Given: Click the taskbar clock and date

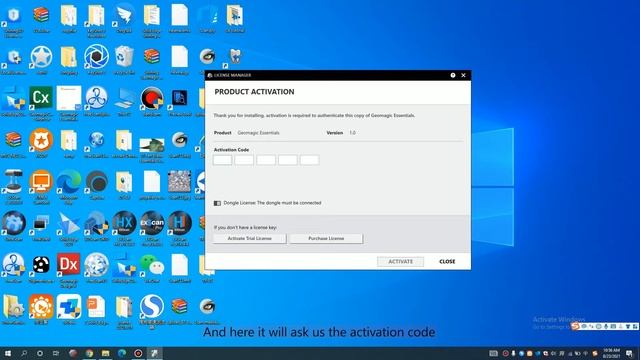Looking at the screenshot, I should (x=611, y=353).
